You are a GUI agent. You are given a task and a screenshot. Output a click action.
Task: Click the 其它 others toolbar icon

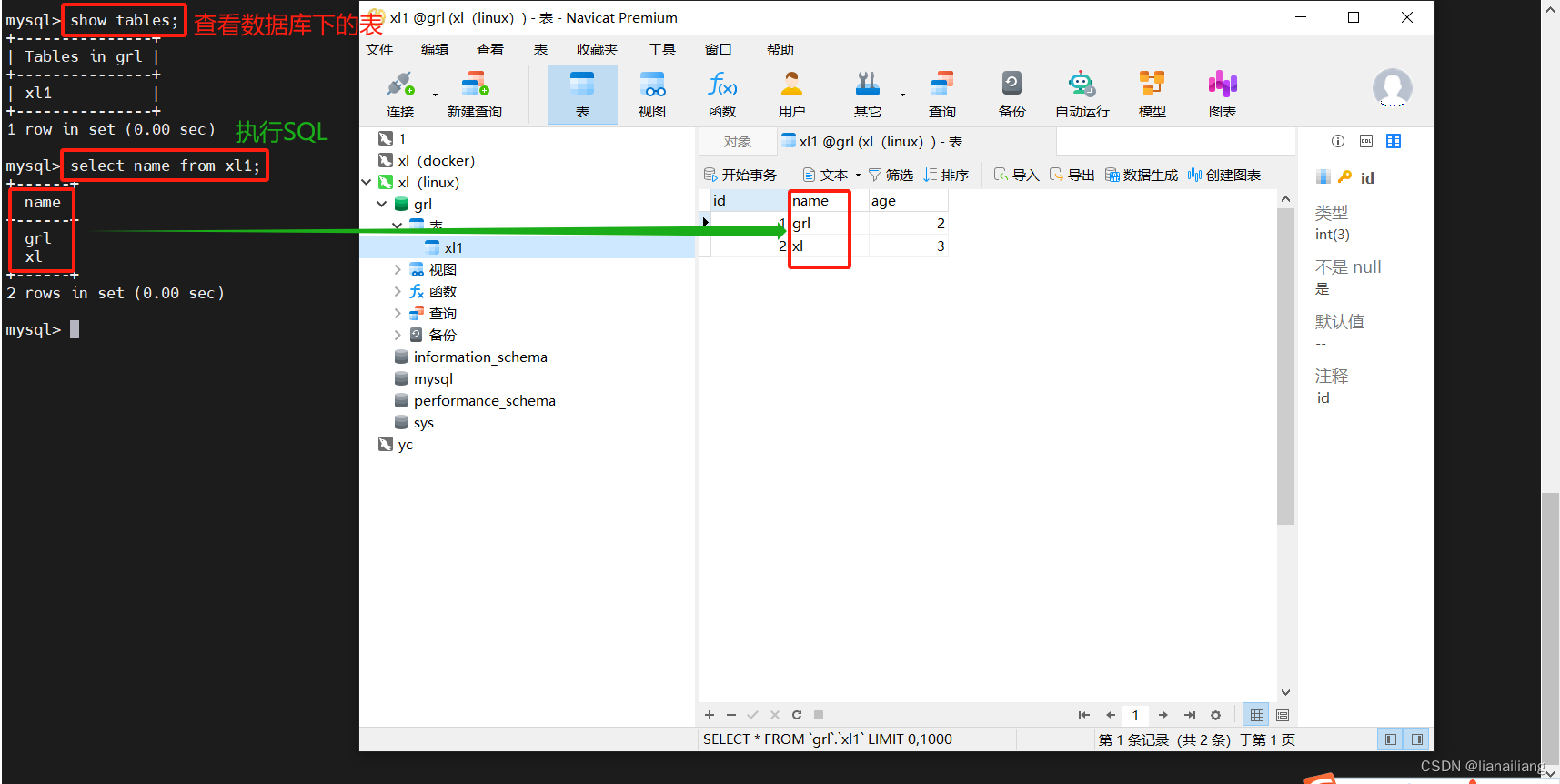point(867,95)
